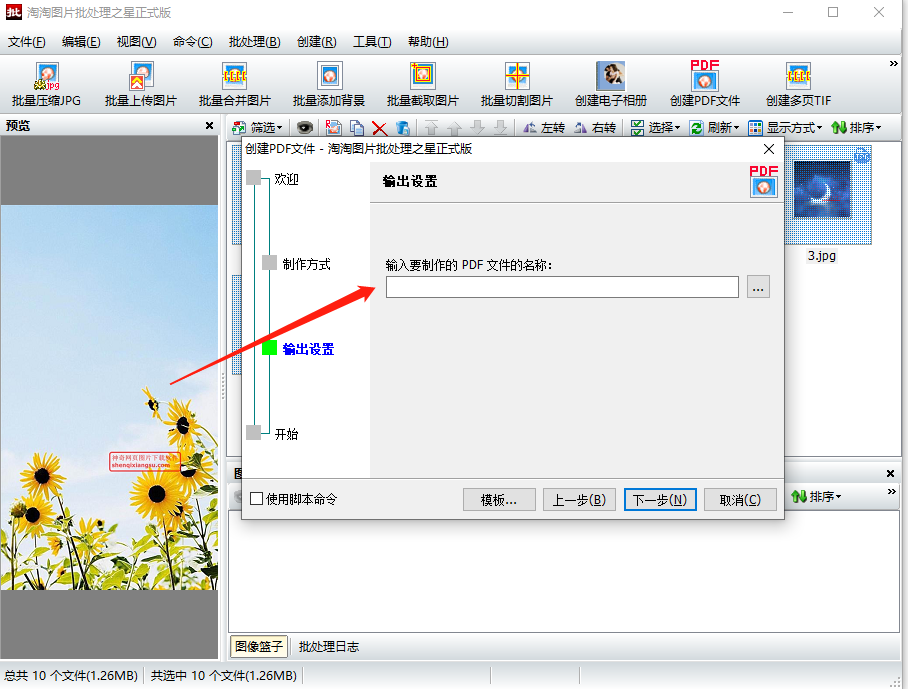The image size is (908, 689).
Task: Enable the 使用脚本命令 checkbox
Action: pos(257,499)
